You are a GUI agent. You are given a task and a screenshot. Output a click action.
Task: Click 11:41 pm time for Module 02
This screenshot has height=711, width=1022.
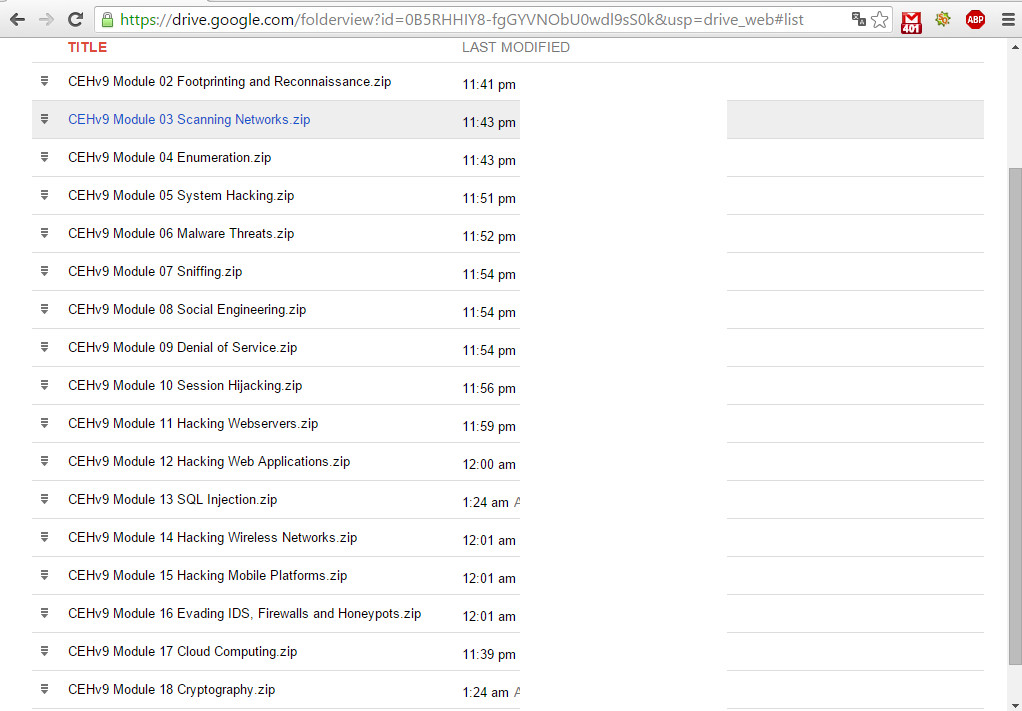pos(489,84)
